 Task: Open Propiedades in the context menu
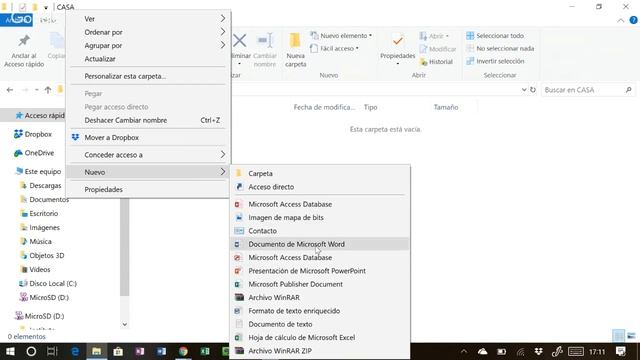pos(148,189)
